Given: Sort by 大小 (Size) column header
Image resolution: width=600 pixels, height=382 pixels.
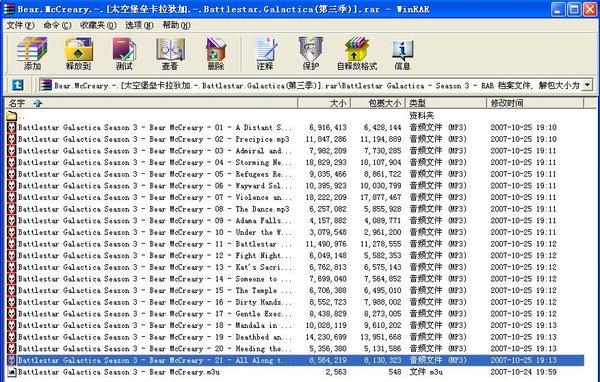Looking at the screenshot, I should click(324, 103).
